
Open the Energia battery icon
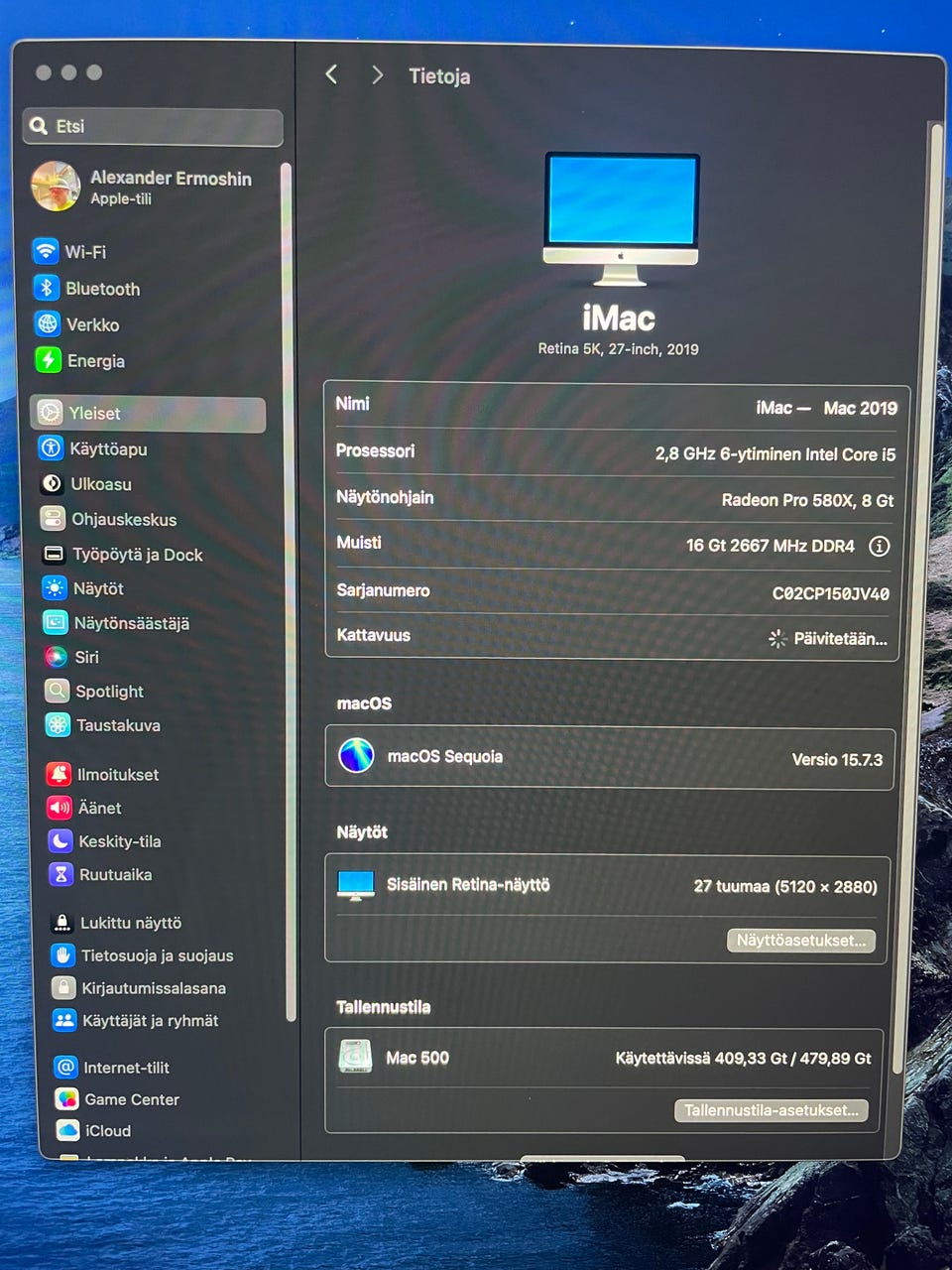[x=49, y=360]
